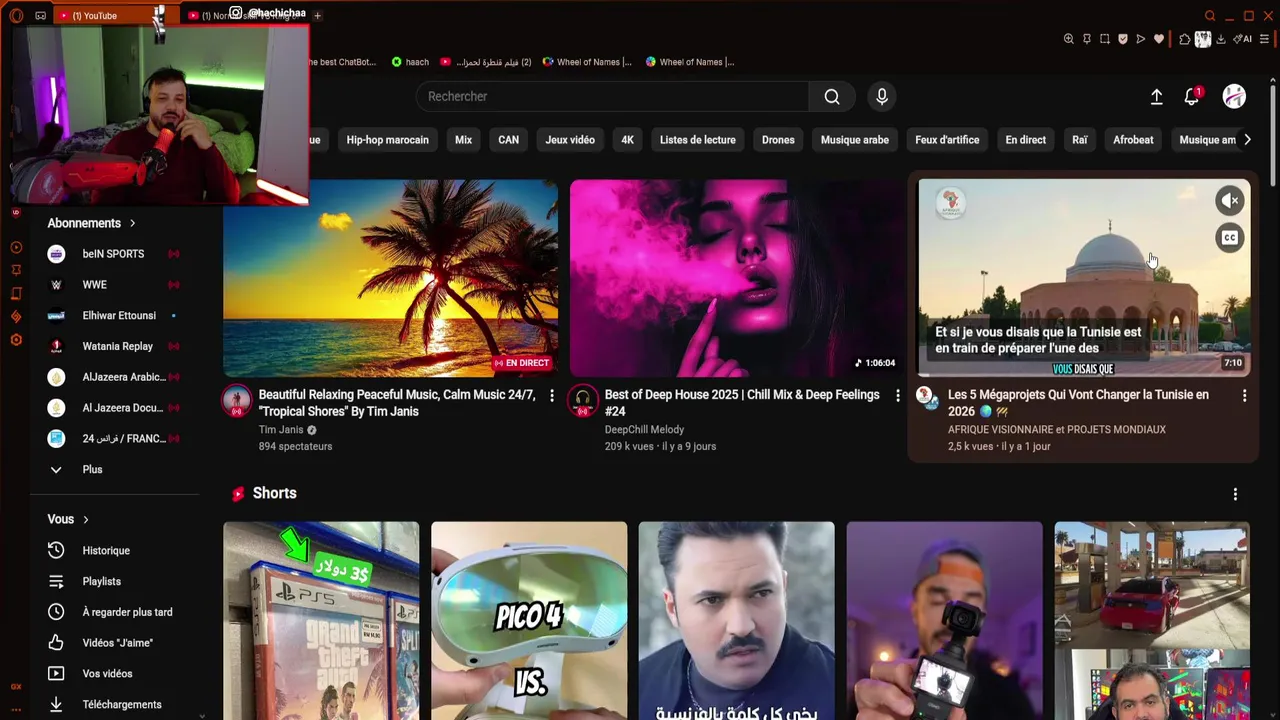Open the Shorts section three-dot menu

point(1235,494)
